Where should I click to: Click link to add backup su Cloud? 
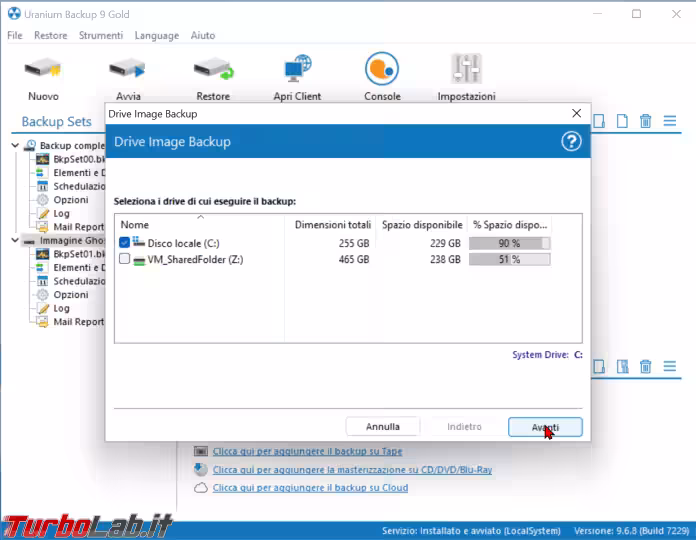click(x=310, y=488)
